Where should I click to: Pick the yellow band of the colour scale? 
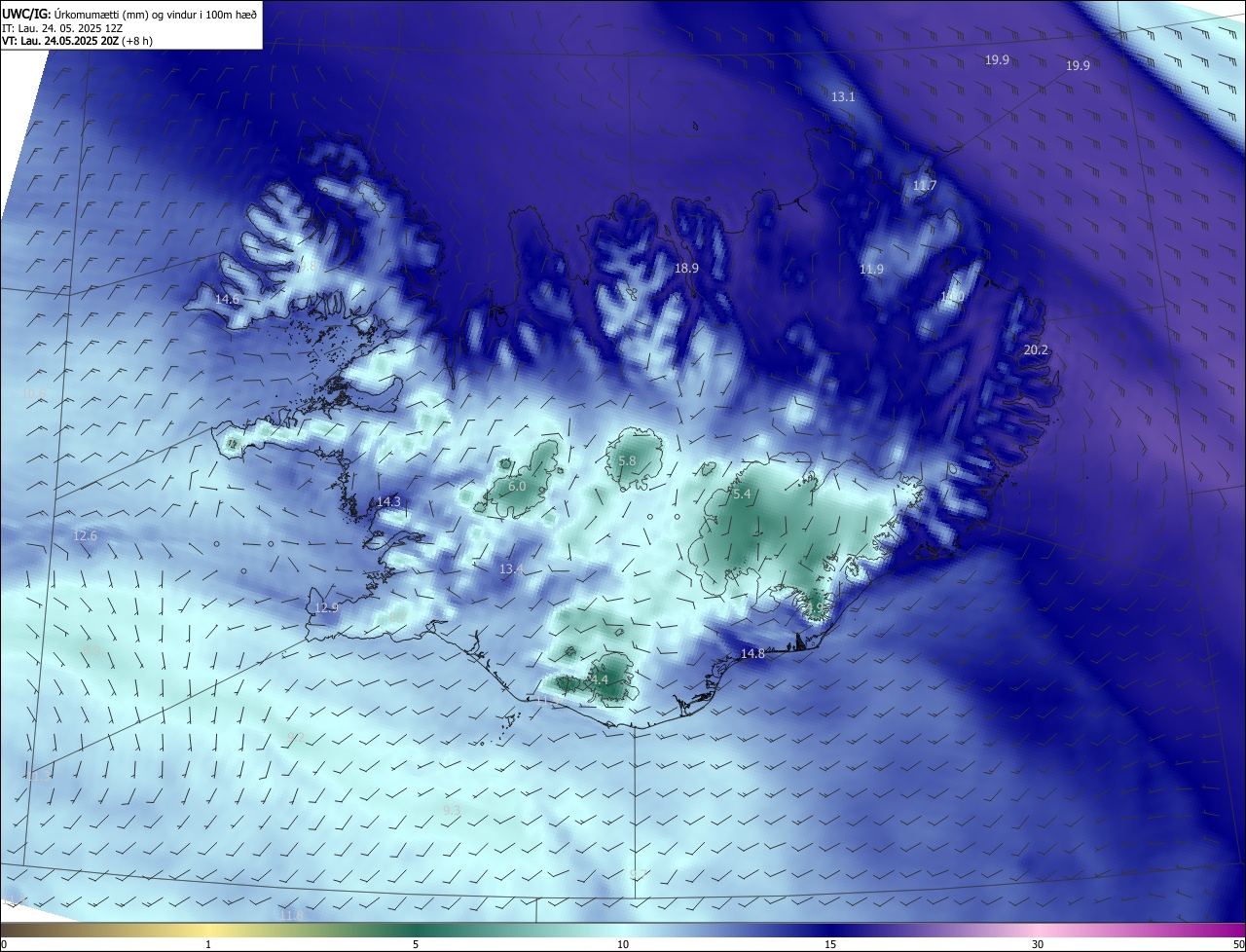pos(208,930)
